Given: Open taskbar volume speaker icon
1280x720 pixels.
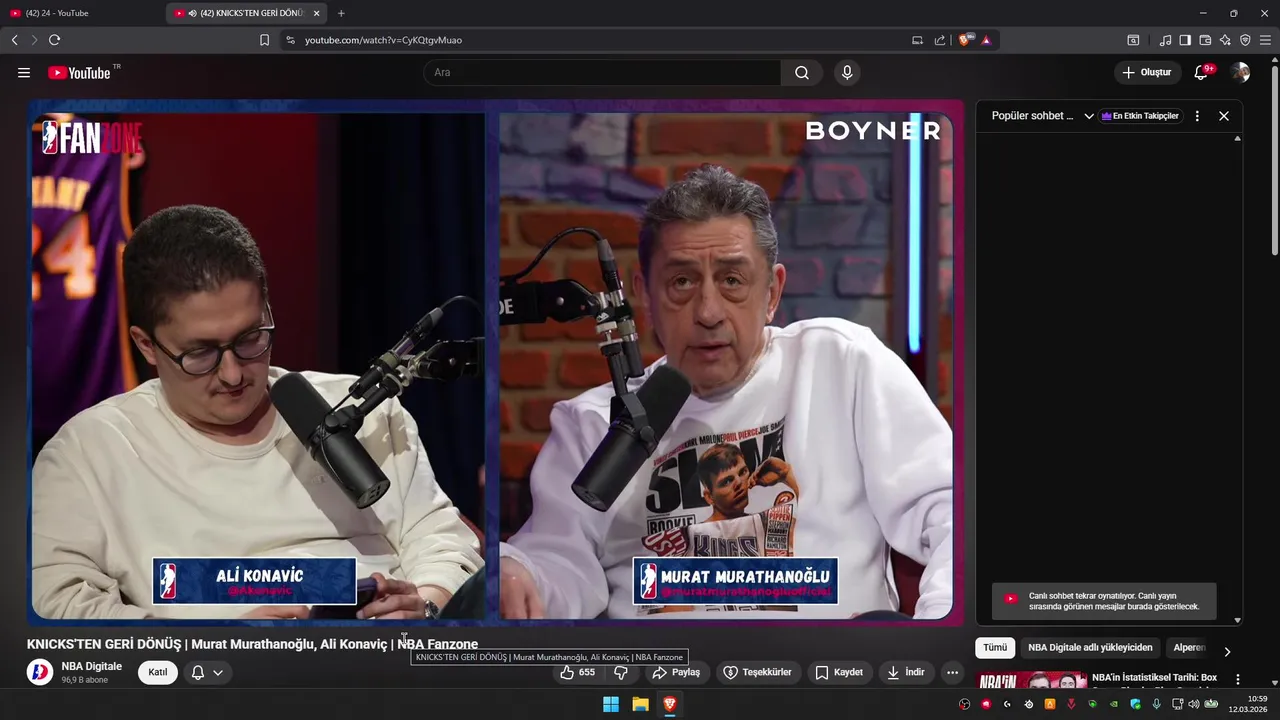Looking at the screenshot, I should tap(1193, 704).
